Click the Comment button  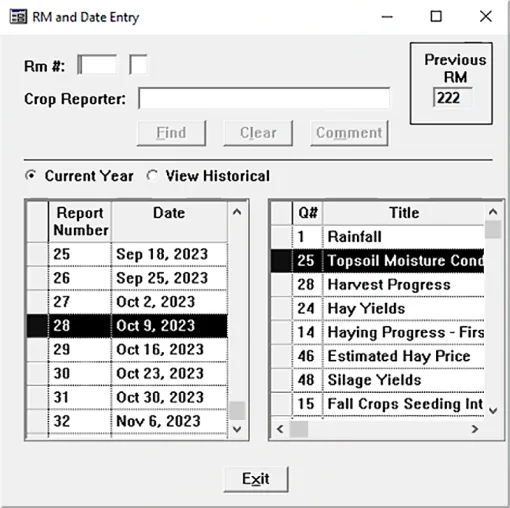pyautogui.click(x=349, y=133)
